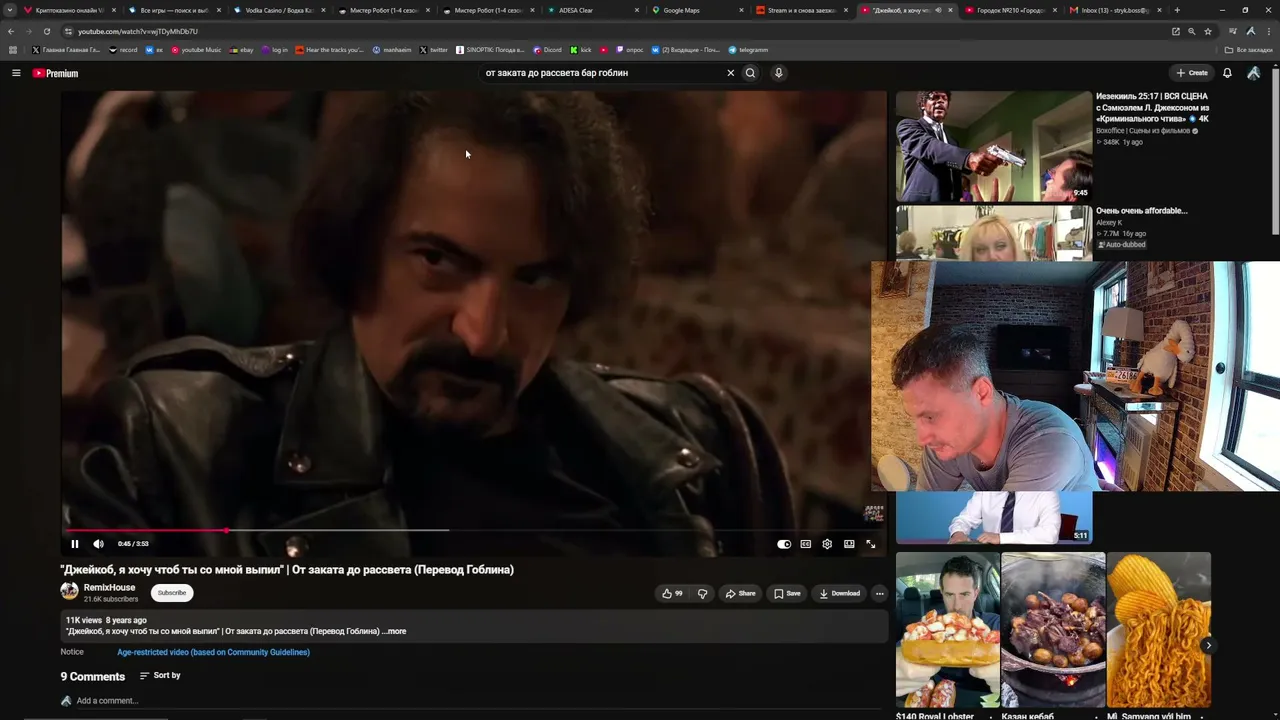The image size is (1280, 720).
Task: Like the video with the thumbs-up button
Action: pos(672,593)
